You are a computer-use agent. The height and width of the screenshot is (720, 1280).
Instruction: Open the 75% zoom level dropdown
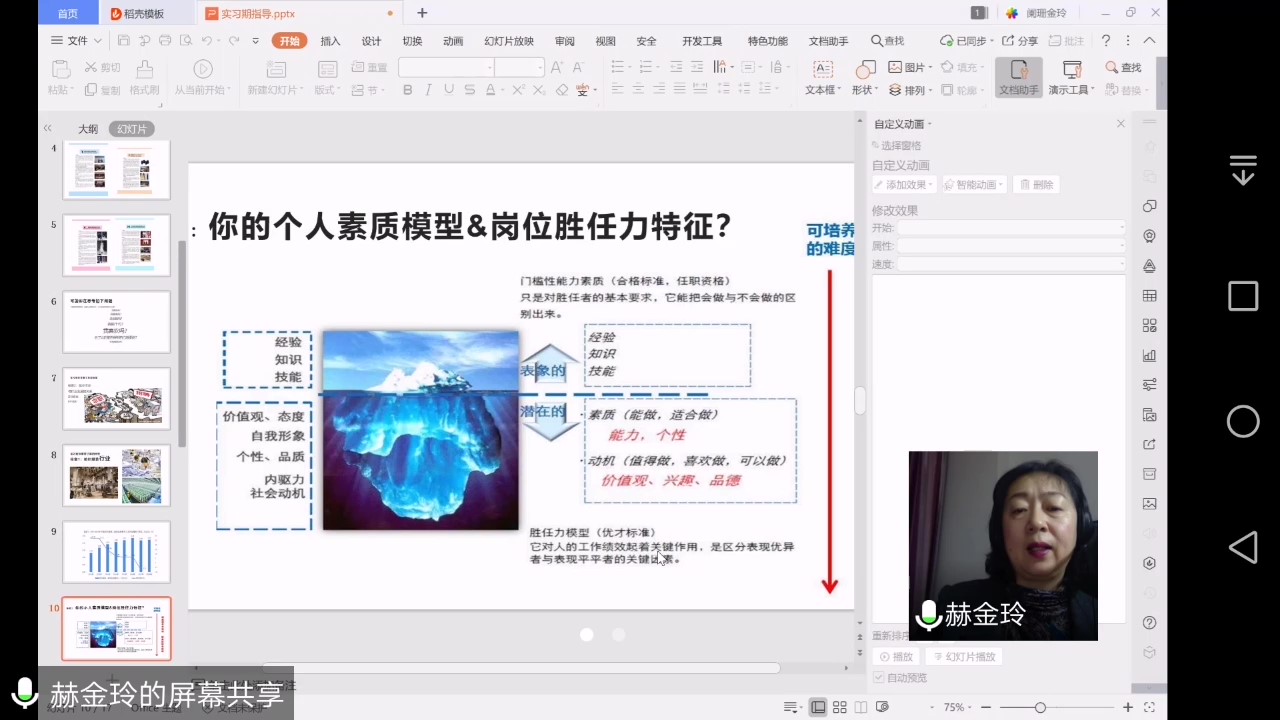(957, 707)
